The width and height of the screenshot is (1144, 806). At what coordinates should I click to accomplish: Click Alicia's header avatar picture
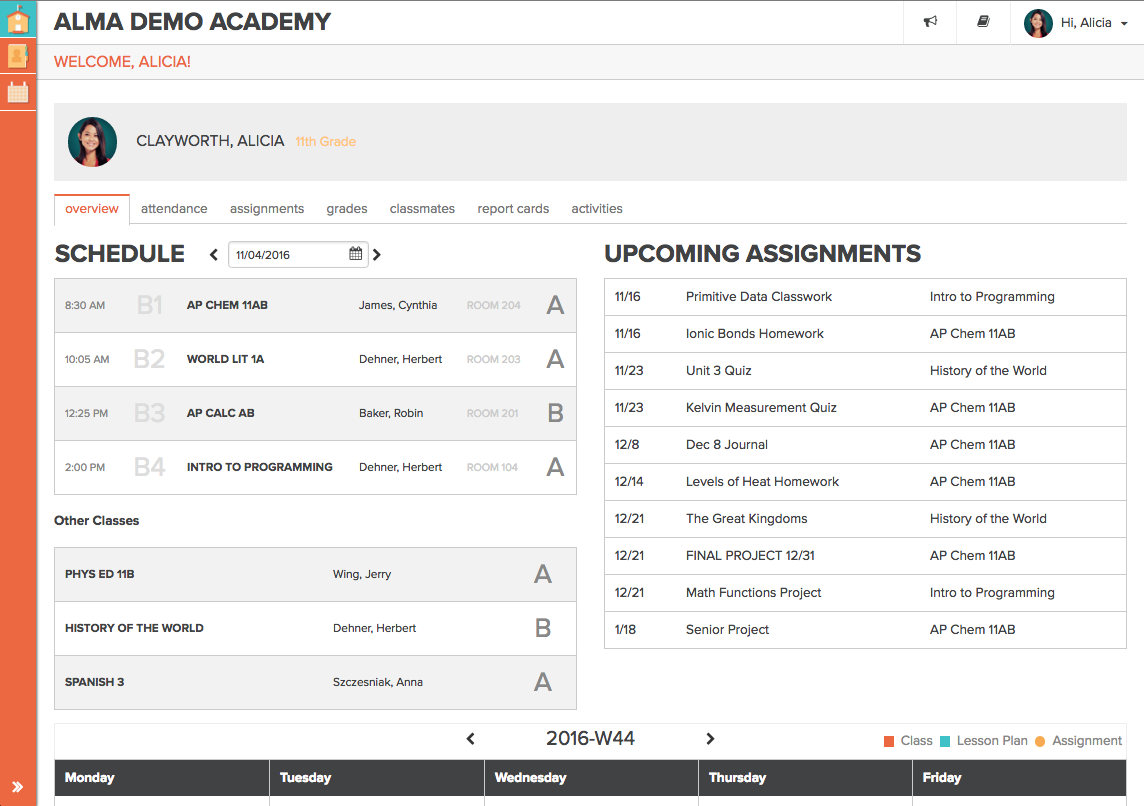(1038, 23)
